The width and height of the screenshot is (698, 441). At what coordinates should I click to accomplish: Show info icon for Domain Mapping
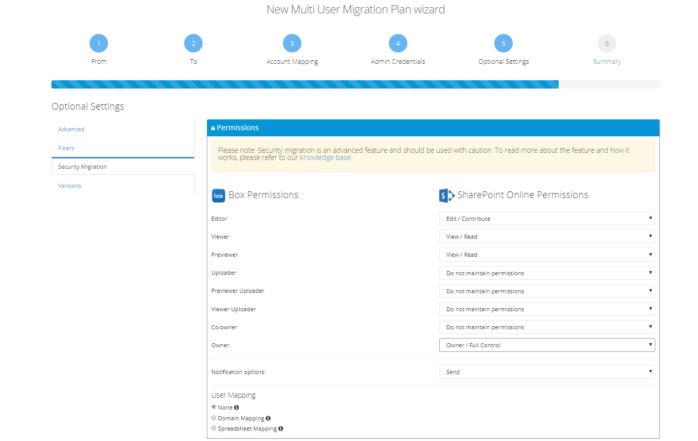coord(268,418)
